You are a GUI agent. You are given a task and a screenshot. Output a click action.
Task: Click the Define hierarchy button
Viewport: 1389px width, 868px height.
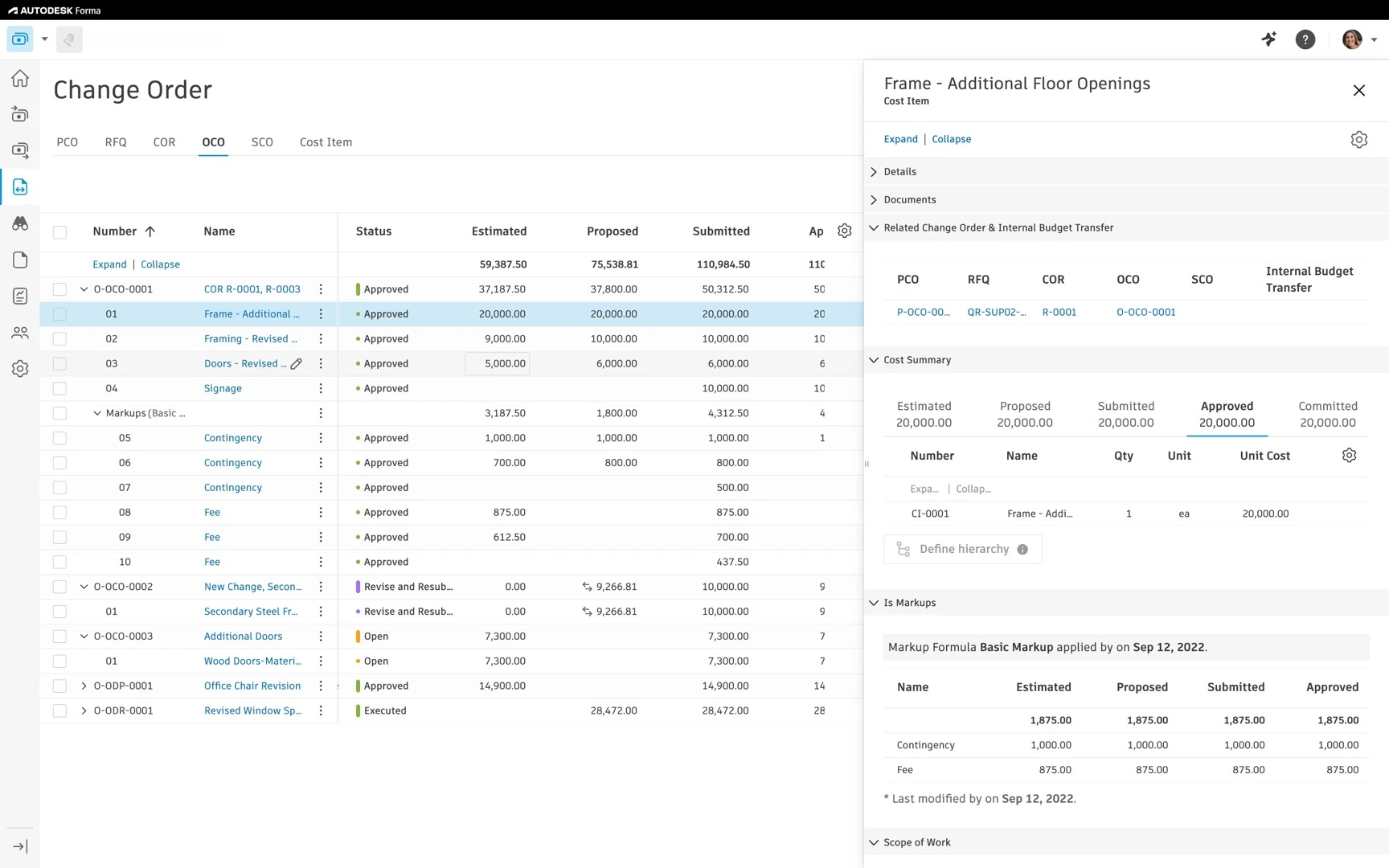(962, 550)
